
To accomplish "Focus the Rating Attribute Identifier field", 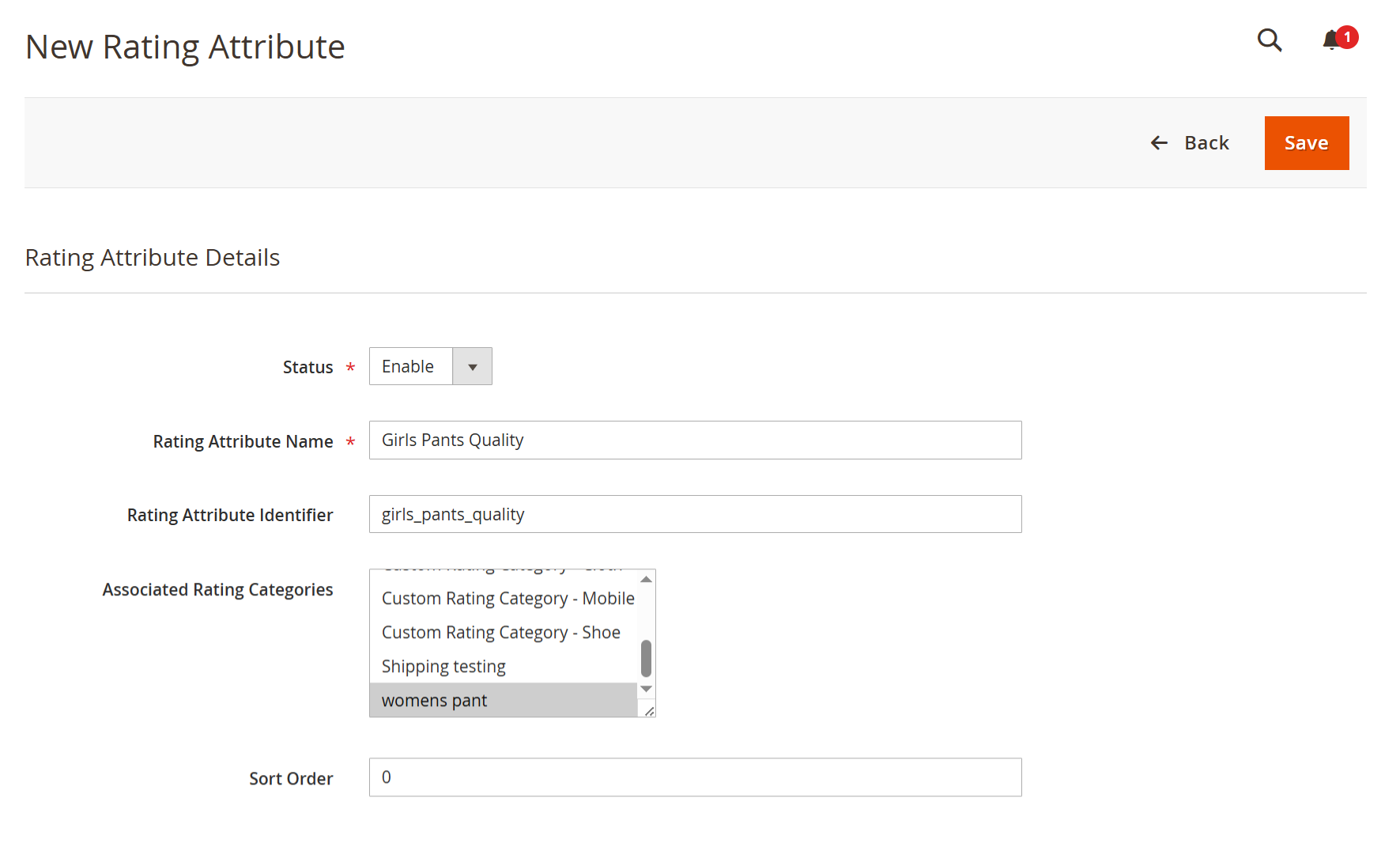I will pyautogui.click(x=695, y=514).
